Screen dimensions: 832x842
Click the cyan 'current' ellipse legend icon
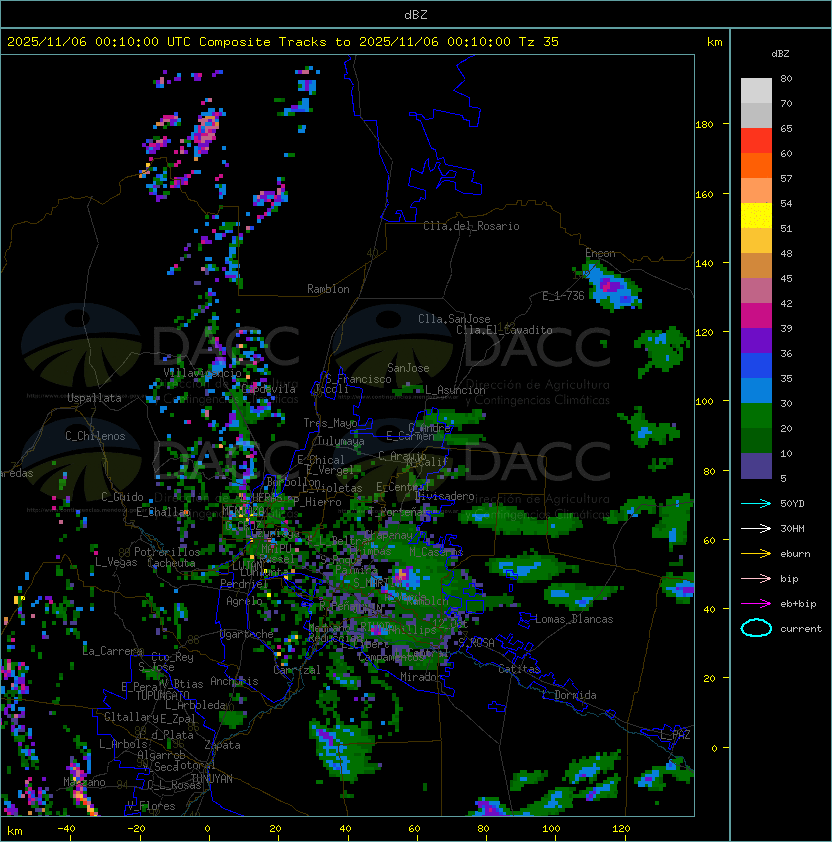coord(756,628)
